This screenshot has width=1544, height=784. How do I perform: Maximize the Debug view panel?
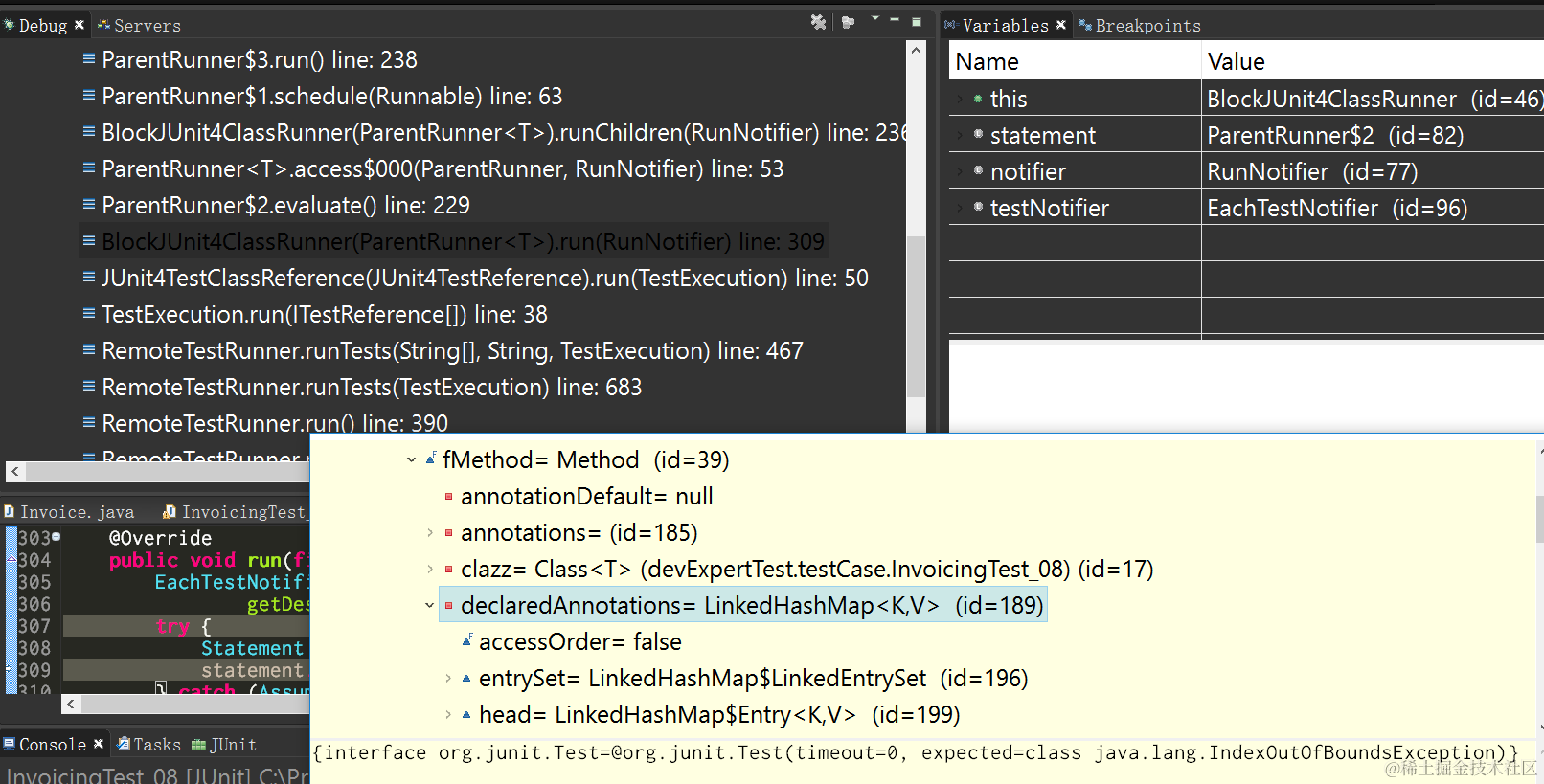click(x=917, y=21)
